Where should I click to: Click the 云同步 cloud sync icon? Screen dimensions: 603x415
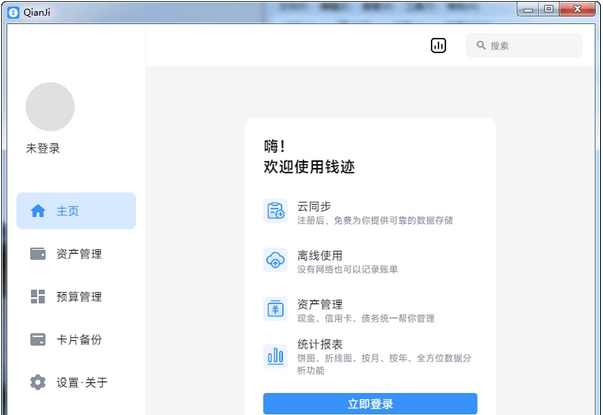275,211
